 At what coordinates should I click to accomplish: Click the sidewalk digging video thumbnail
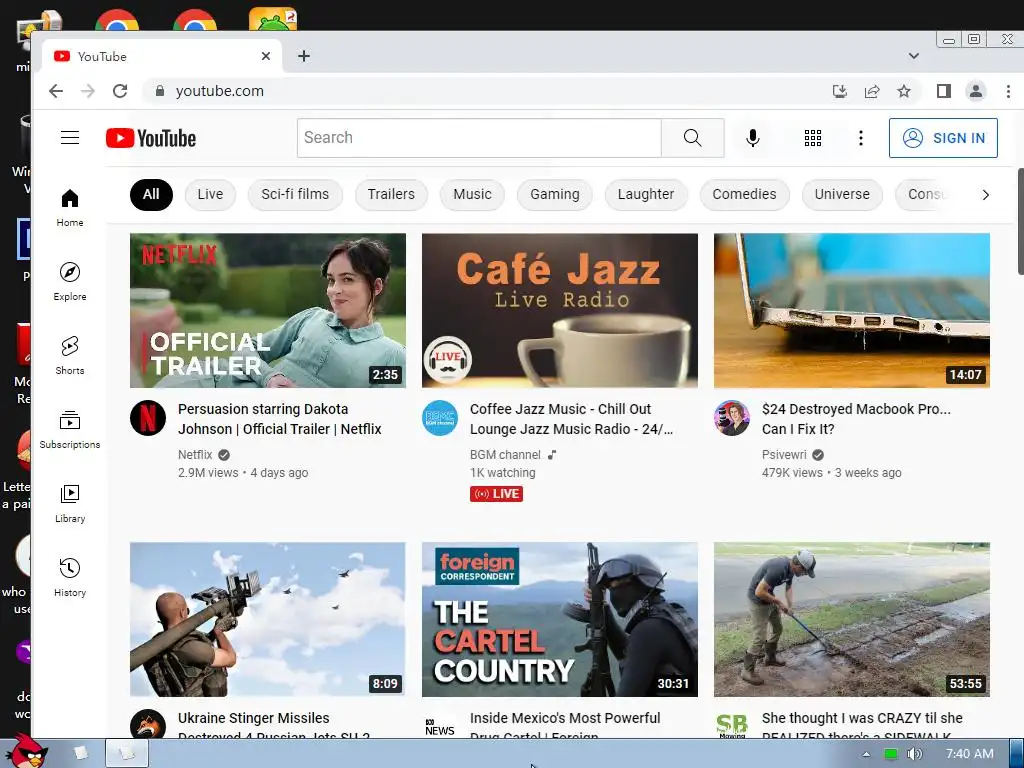click(852, 620)
